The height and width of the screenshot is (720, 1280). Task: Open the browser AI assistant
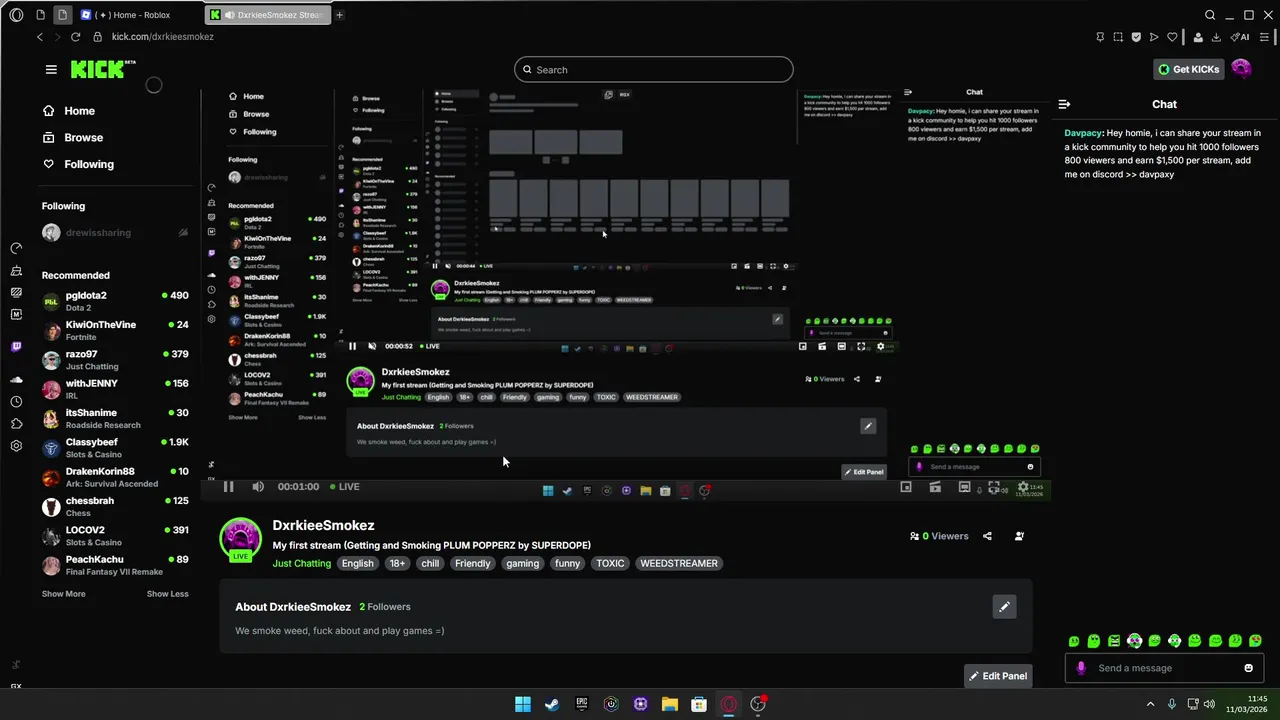1240,37
